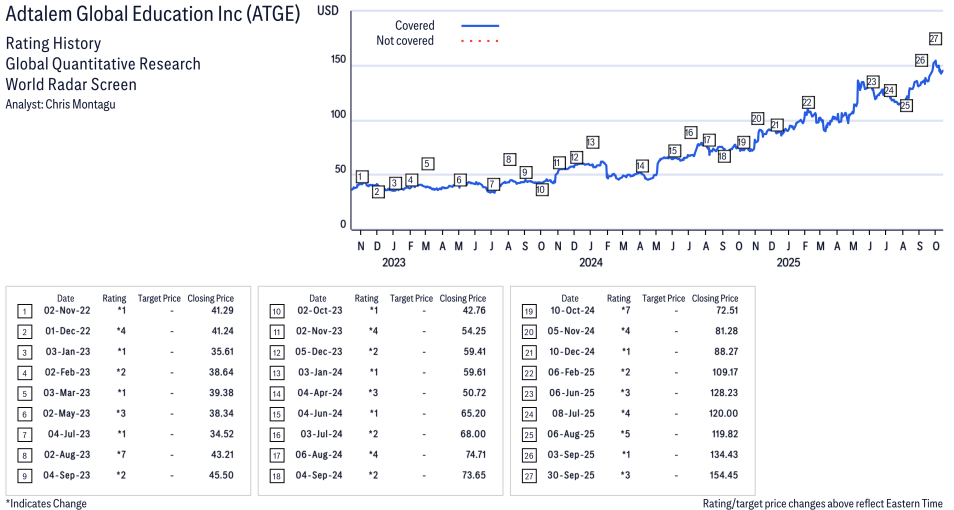
Task: Click the 2024 year label on the axis
Action: (591, 263)
